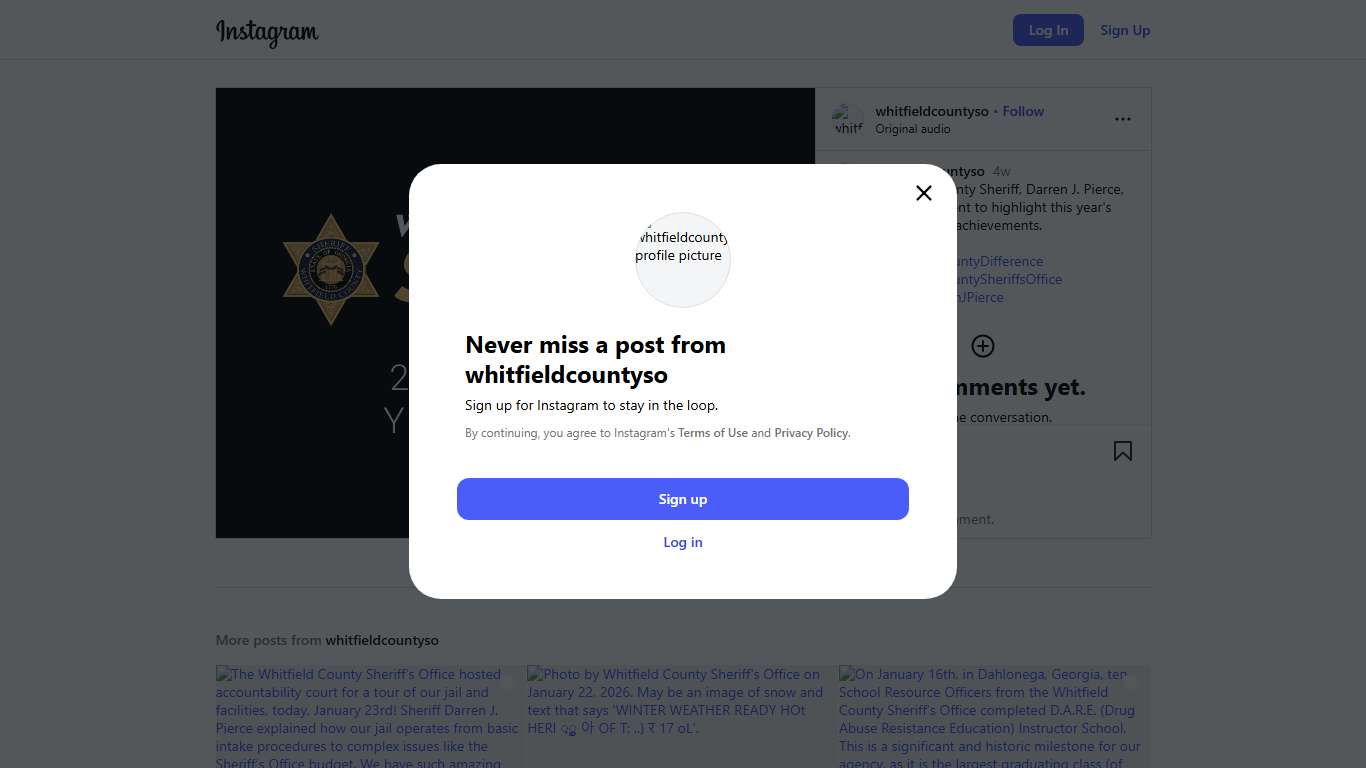Screen dimensions: 1366x768
Task: Click the blue Sign up button
Action: point(683,499)
